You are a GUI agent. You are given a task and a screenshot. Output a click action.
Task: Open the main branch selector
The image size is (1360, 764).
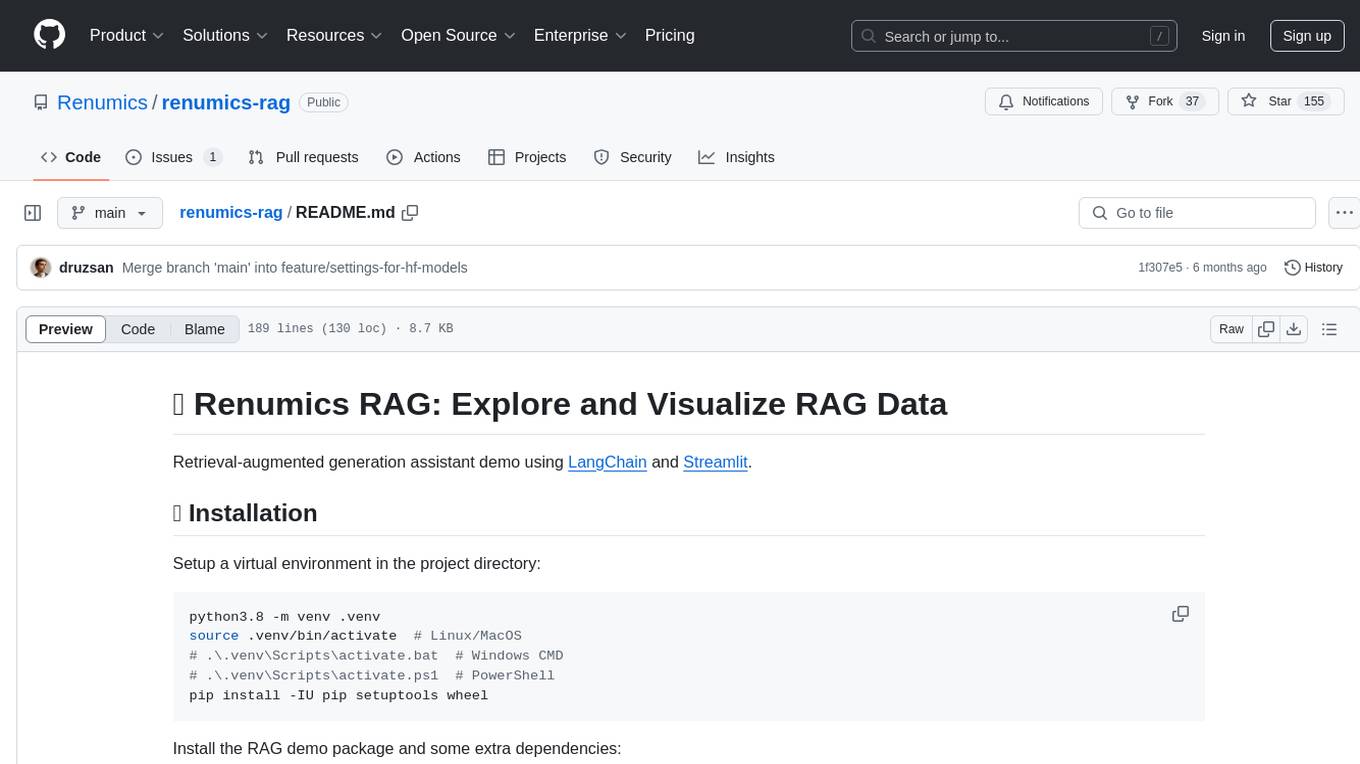click(110, 213)
